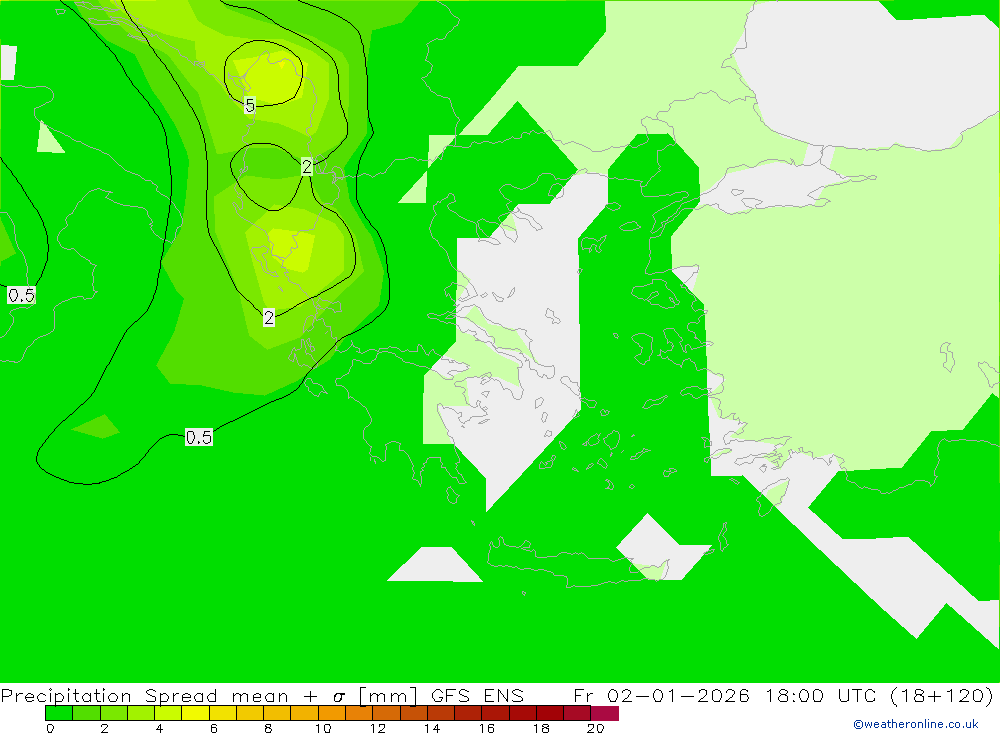Viewport: 1000px width, 733px height.
Task: Click the 2 contour label just beneath the 5 contour
Action: tap(307, 167)
